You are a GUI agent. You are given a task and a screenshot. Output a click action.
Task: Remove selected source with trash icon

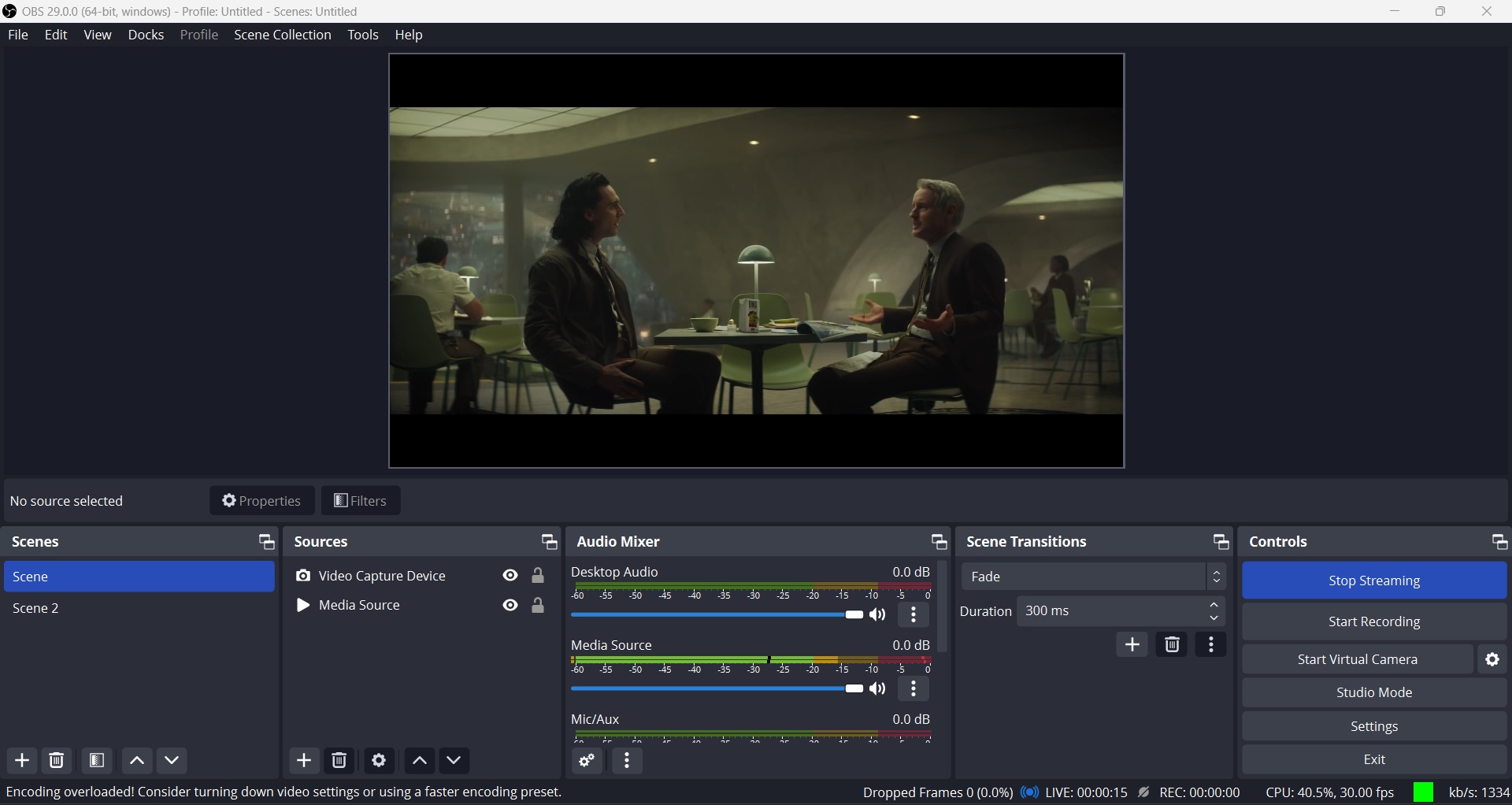coord(339,760)
